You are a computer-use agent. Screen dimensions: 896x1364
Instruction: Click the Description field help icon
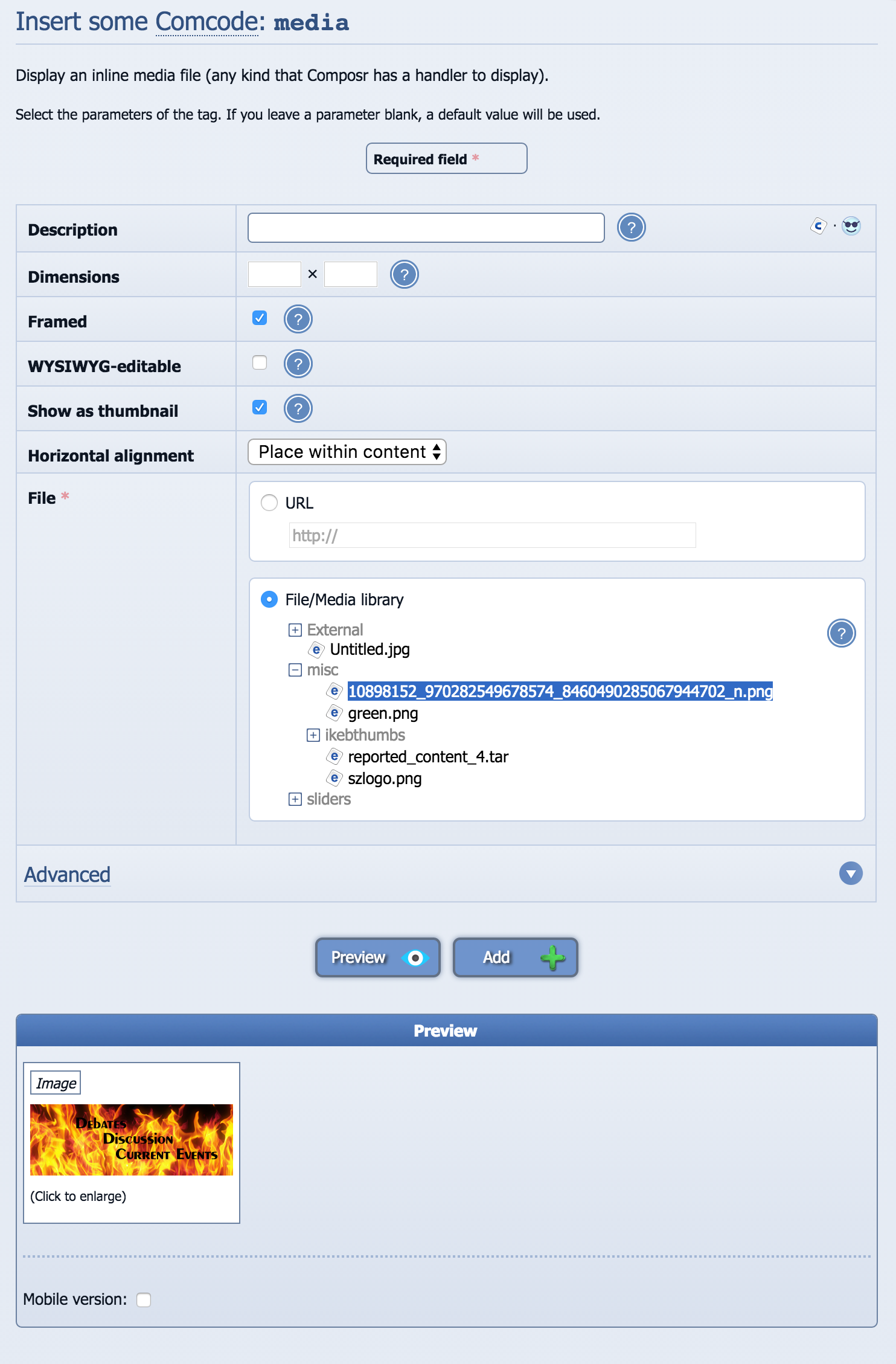tap(631, 228)
